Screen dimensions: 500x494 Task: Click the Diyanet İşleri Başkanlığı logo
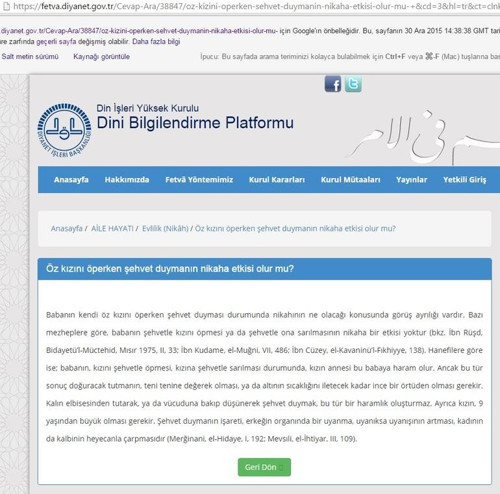pos(64,130)
